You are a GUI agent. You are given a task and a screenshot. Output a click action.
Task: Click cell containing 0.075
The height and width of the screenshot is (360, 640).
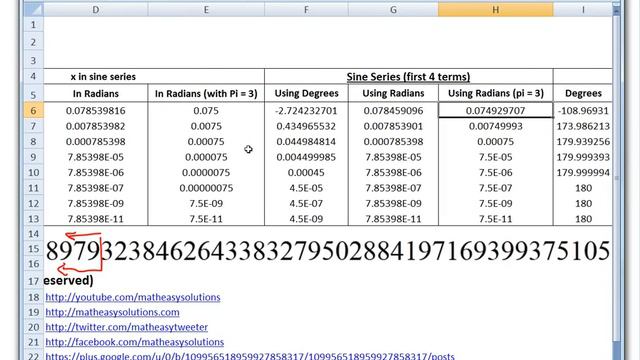tap(206, 111)
